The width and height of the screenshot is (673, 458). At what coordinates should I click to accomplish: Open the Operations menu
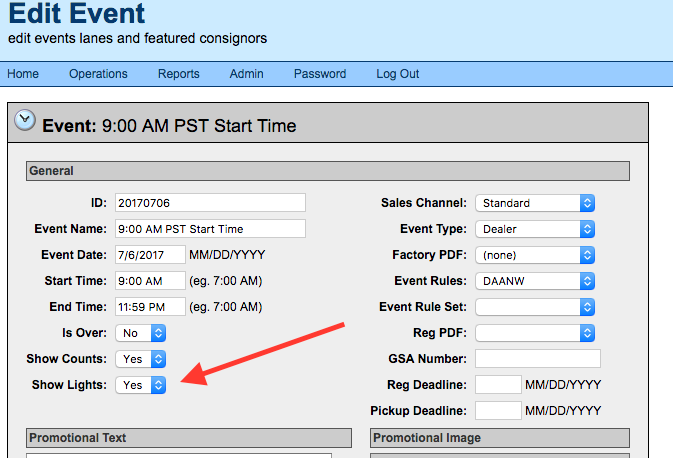point(98,74)
